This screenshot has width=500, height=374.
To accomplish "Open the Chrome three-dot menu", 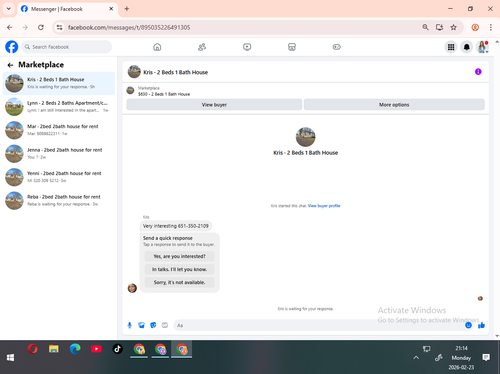I will point(491,27).
